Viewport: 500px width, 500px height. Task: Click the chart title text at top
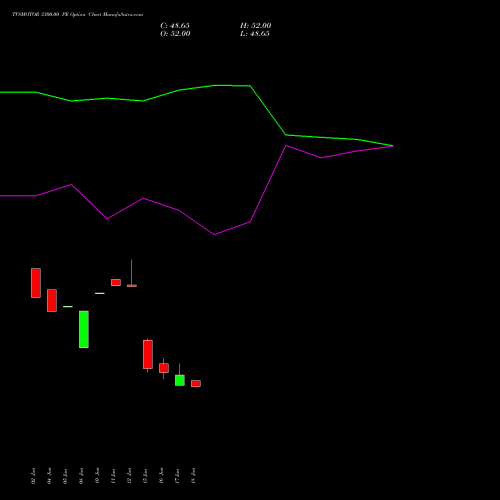(x=77, y=14)
